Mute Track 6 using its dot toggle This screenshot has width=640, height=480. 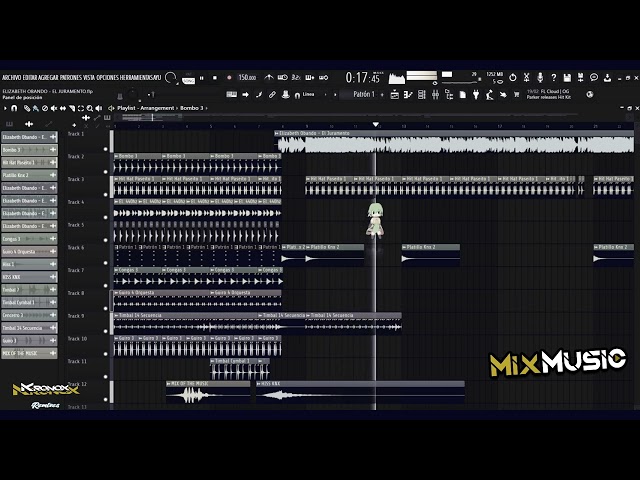tap(106, 263)
